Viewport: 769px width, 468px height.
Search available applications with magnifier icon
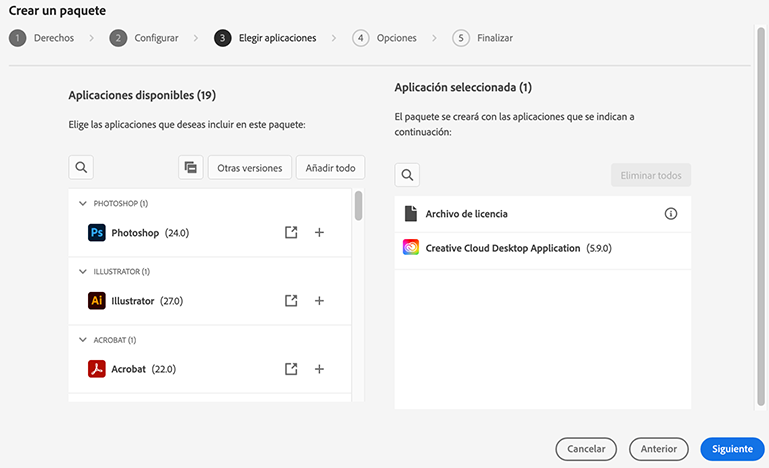point(81,167)
